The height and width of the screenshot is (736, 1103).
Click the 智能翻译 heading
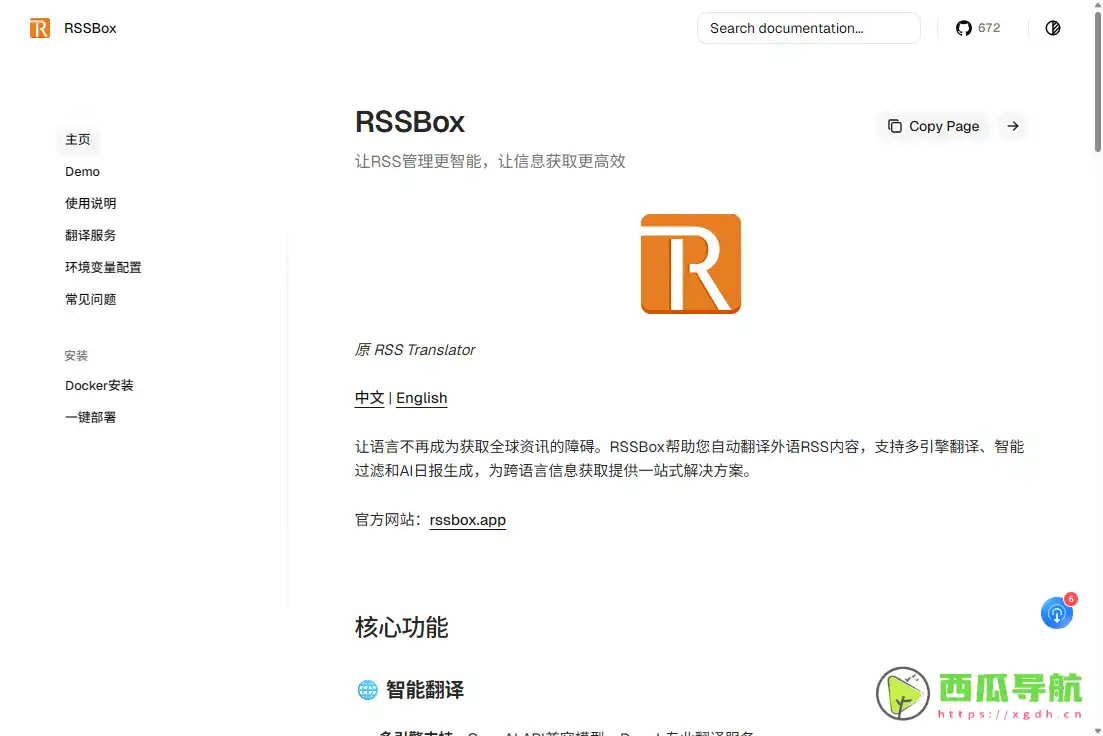[425, 690]
